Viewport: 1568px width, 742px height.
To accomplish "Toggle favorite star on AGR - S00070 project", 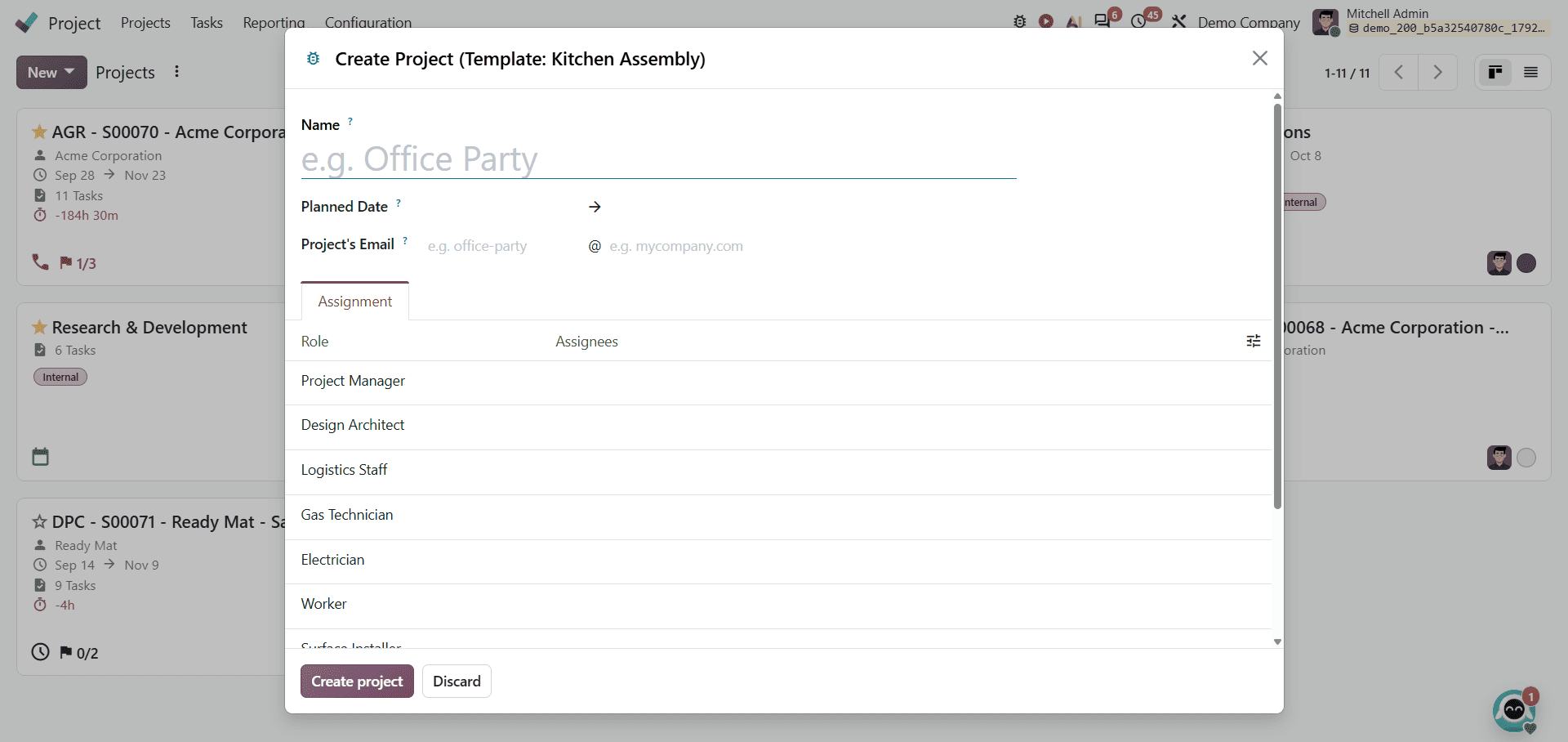I will 39,132.
